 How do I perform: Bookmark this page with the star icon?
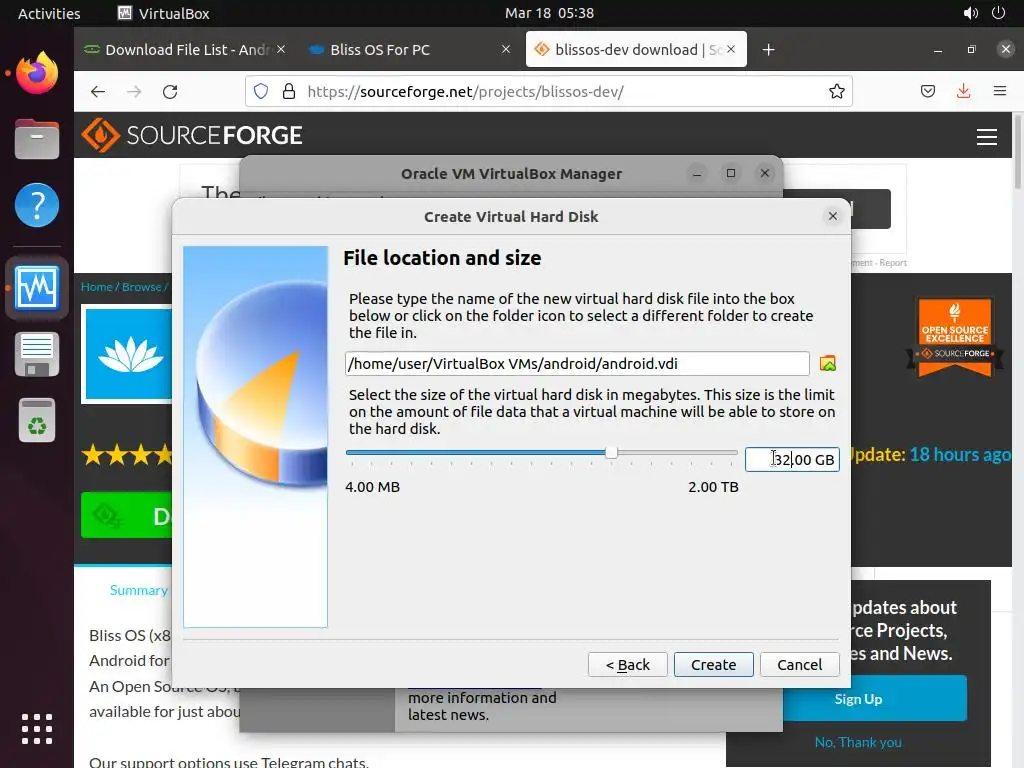point(837,91)
